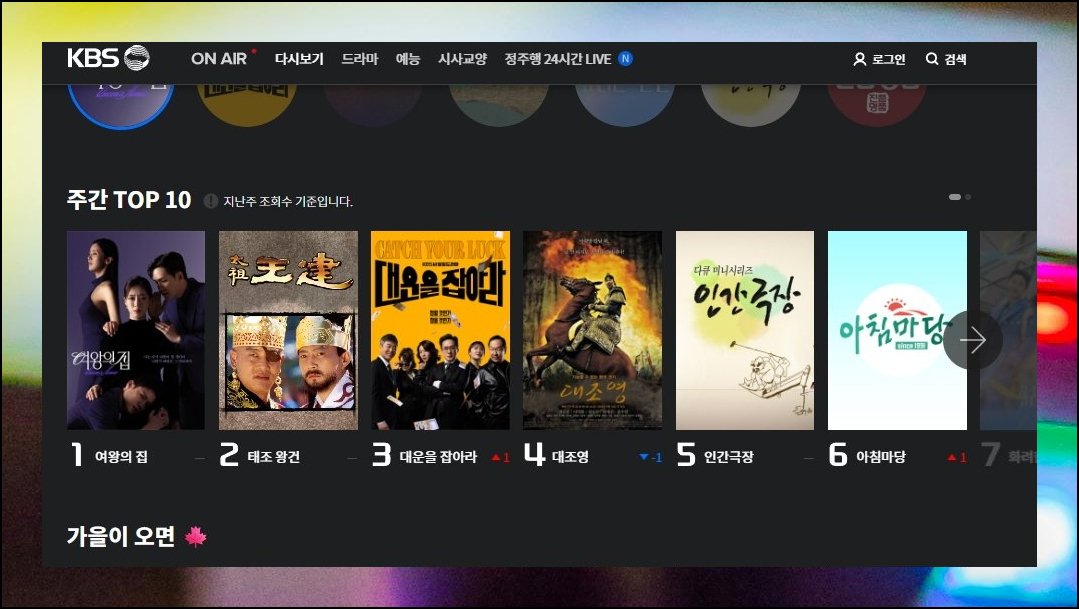Go to the 드라마 section
The image size is (1079, 609).
(360, 58)
